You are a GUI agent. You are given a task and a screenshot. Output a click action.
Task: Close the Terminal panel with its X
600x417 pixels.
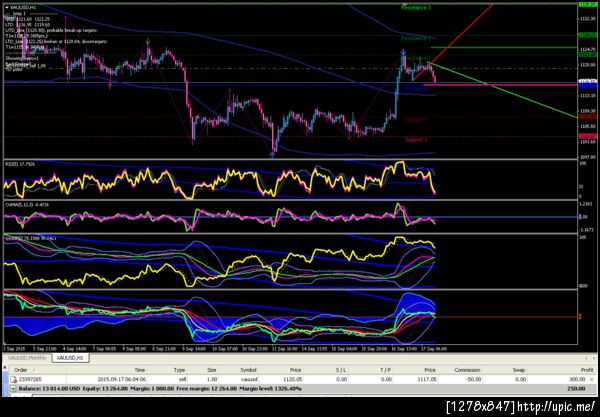[x=5, y=368]
